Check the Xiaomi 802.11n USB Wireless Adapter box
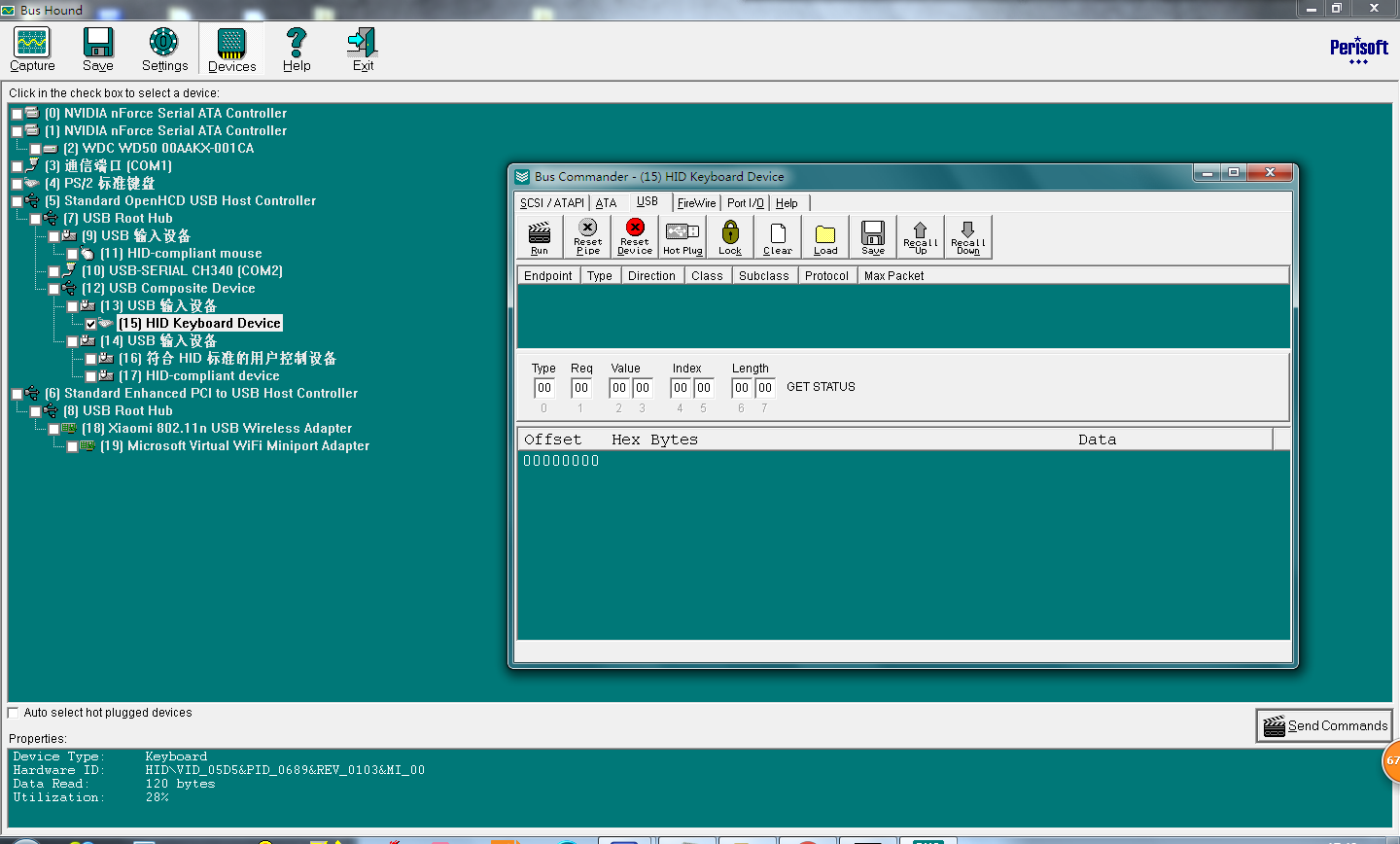The height and width of the screenshot is (844, 1400). [53, 429]
